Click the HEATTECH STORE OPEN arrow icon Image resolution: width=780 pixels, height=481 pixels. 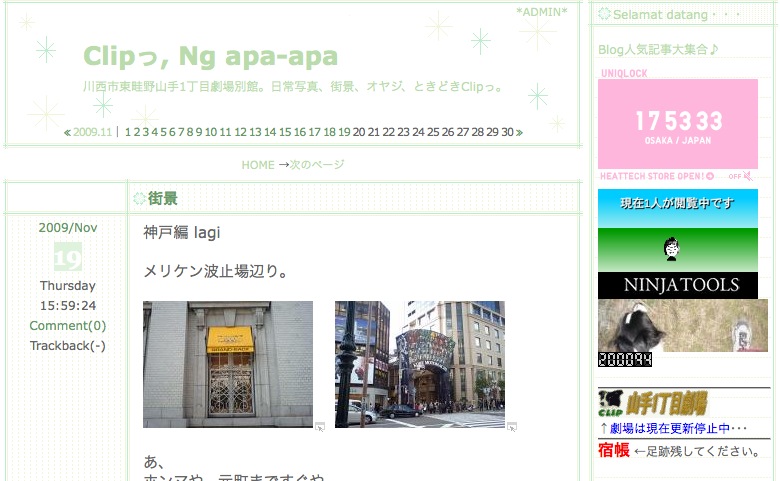[x=710, y=176]
